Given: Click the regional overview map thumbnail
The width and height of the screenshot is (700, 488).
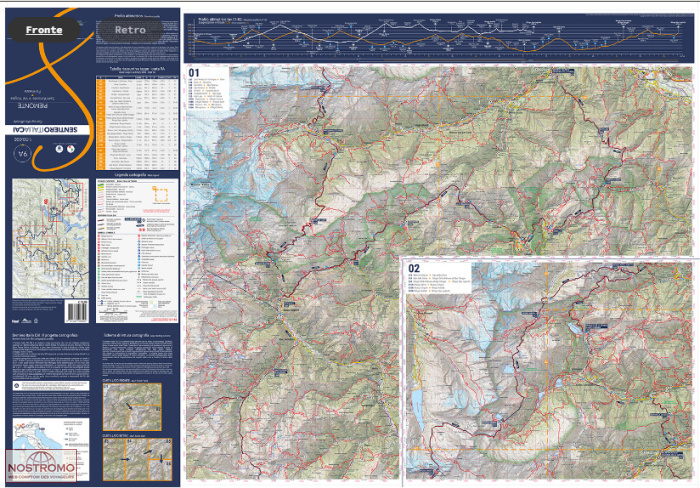Looking at the screenshot, I should click(x=50, y=238).
